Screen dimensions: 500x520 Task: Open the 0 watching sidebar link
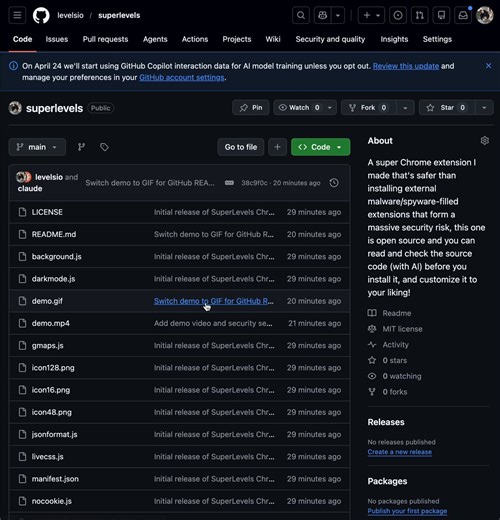[x=395, y=376]
